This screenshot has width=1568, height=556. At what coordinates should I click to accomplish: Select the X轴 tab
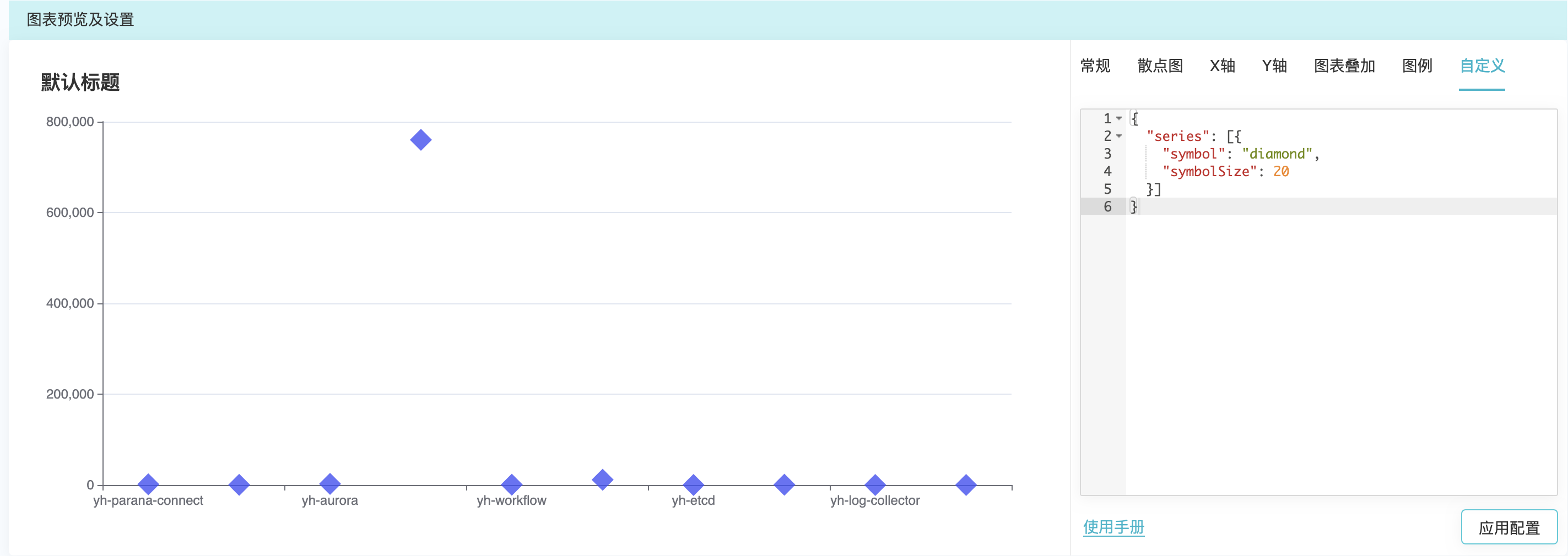click(x=1221, y=66)
